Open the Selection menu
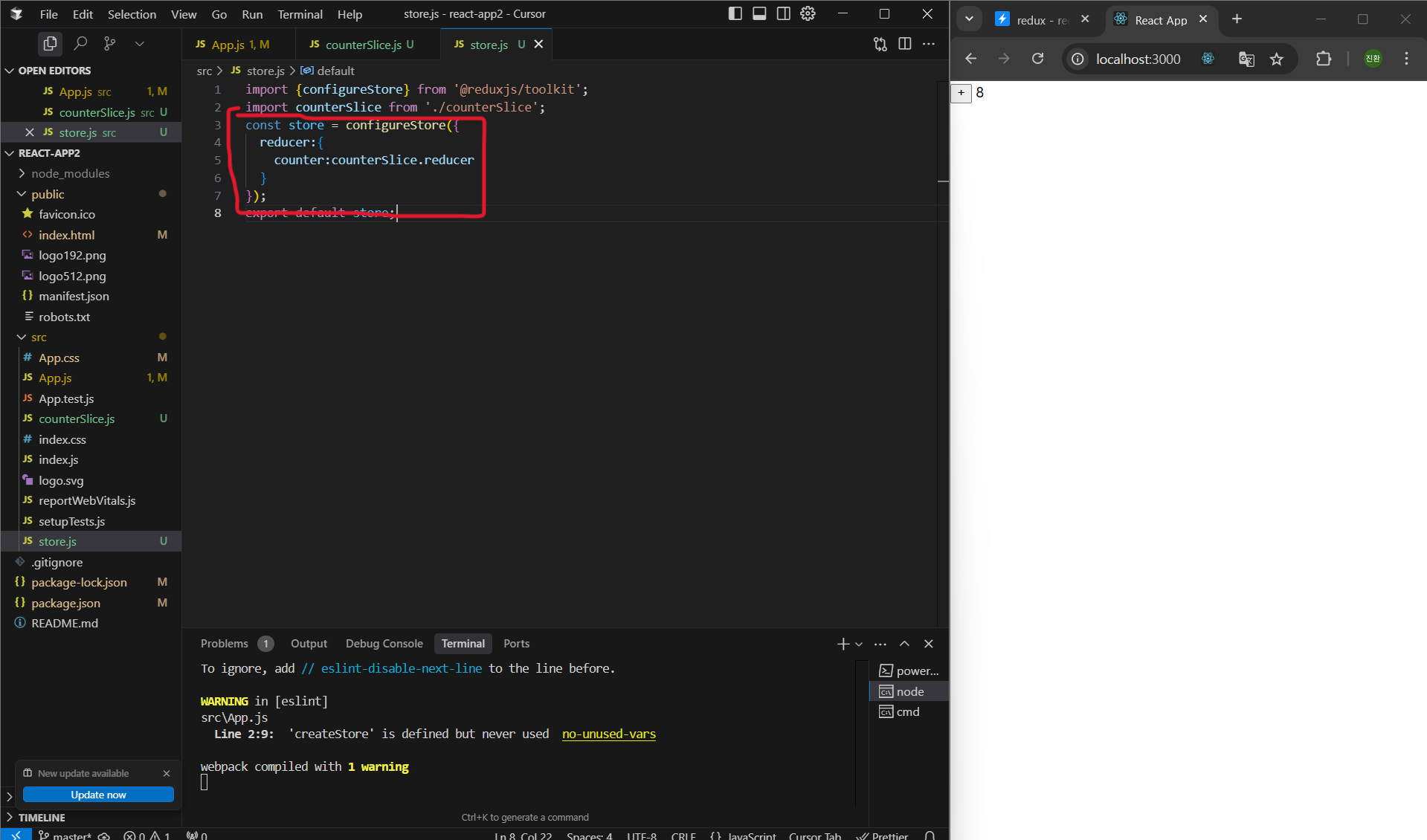The image size is (1427, 840). click(x=132, y=14)
